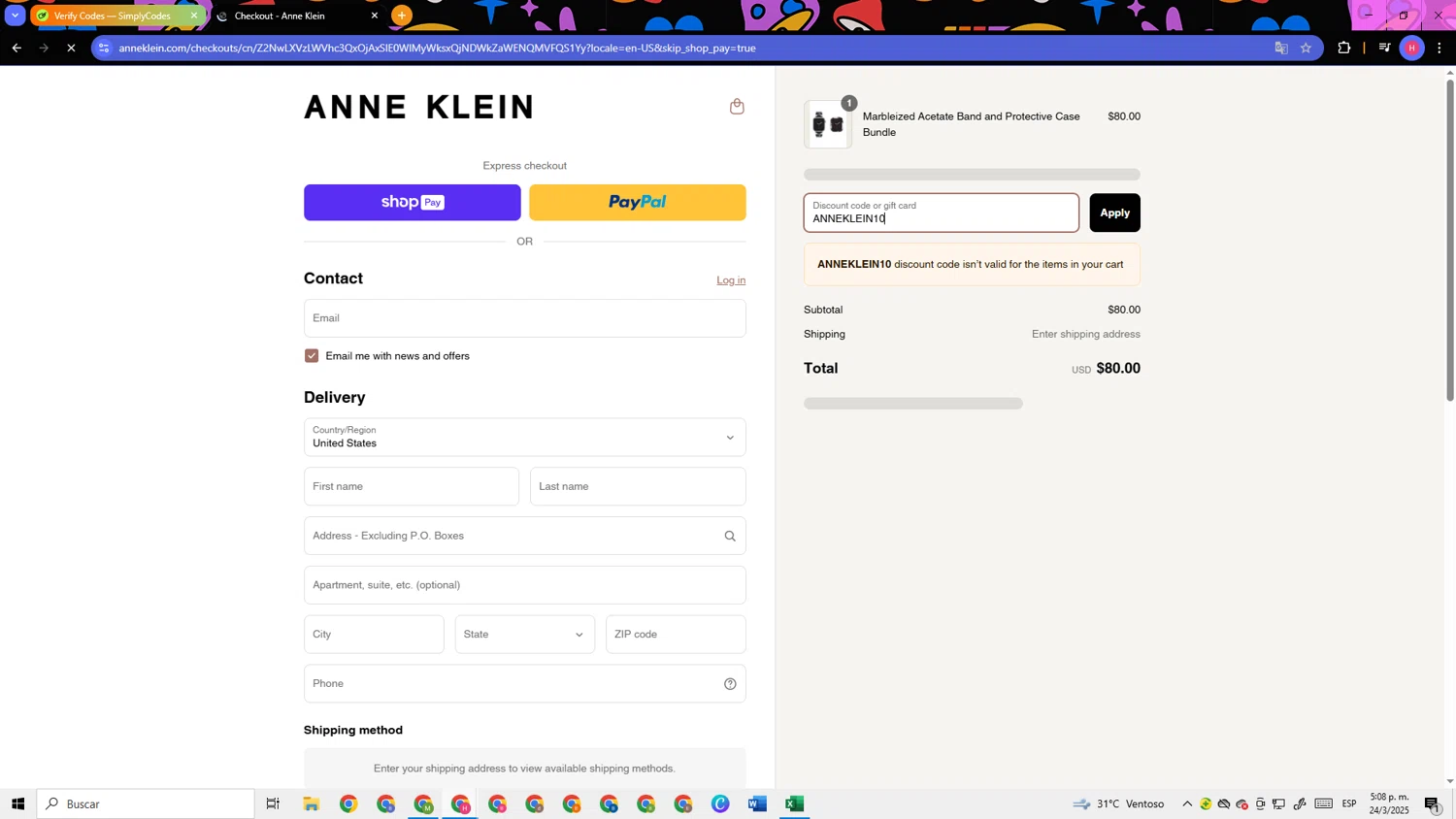Click the phone field help icon
This screenshot has height=819, width=1456.
[730, 684]
